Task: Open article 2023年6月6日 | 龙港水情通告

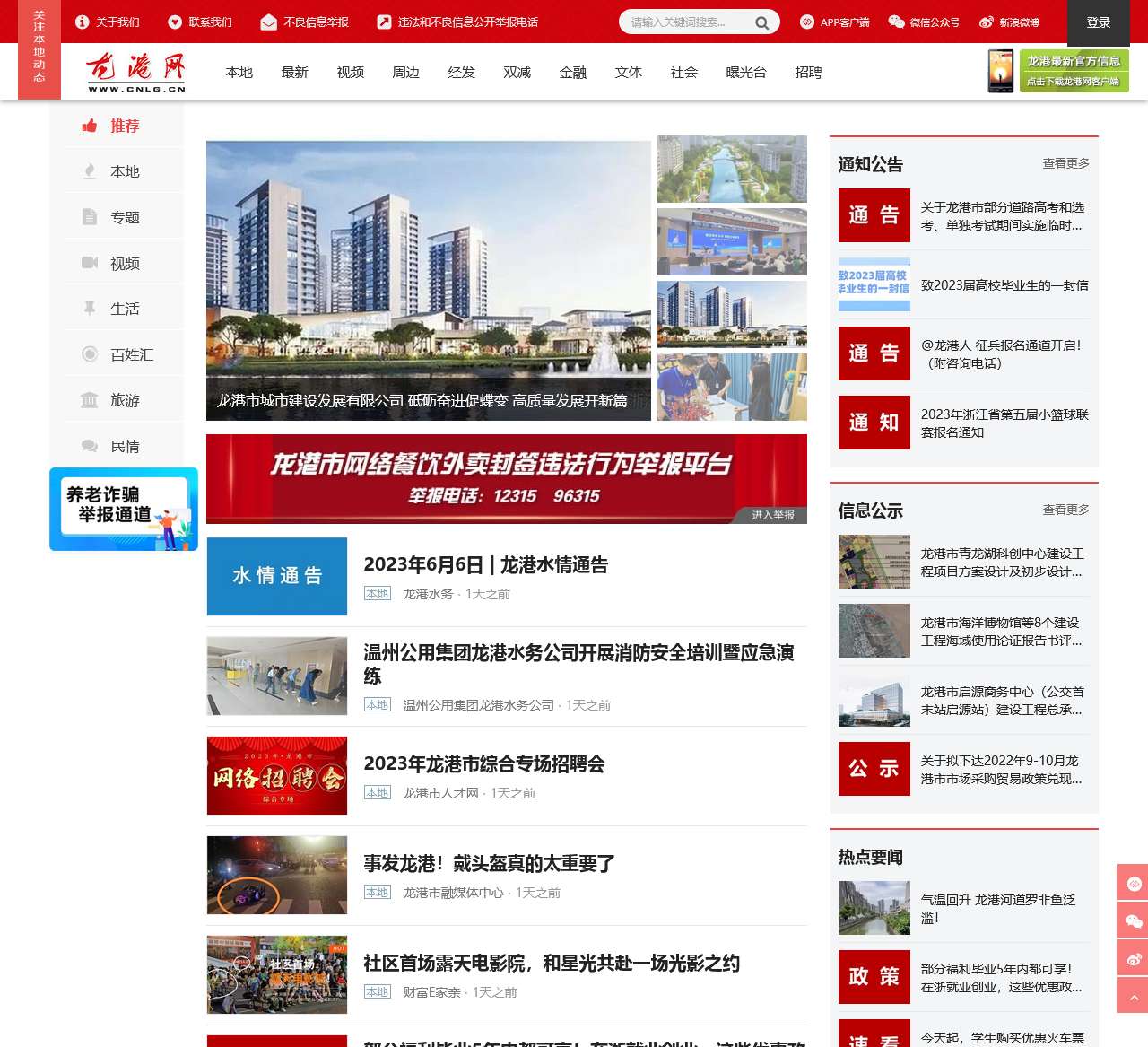Action: 486,564
